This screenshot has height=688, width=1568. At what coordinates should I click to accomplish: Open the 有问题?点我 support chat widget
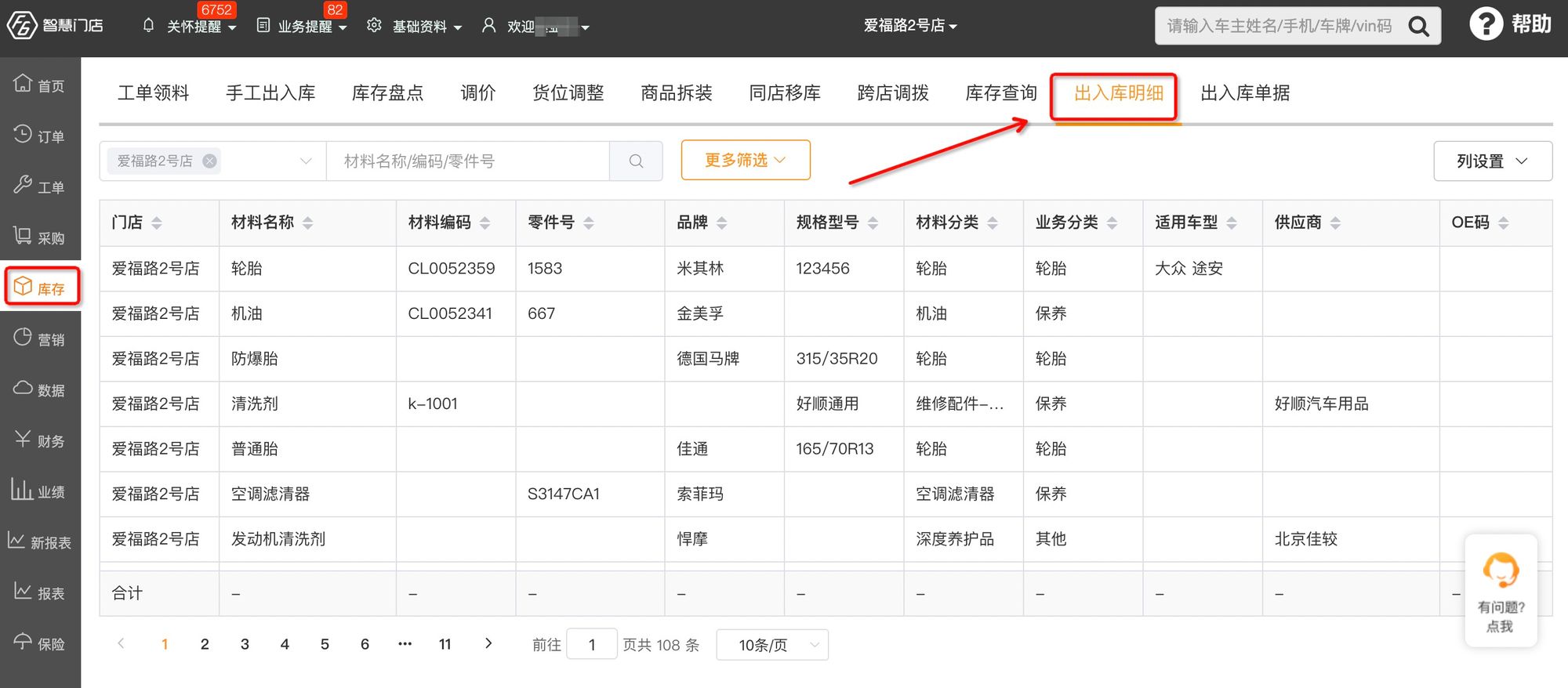(x=1501, y=591)
